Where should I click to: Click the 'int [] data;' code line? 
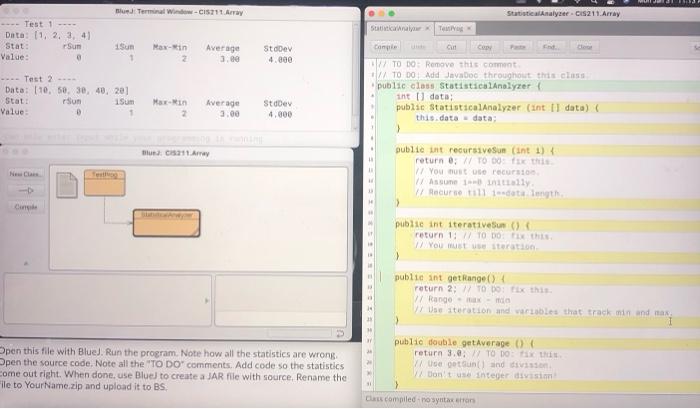(425, 96)
